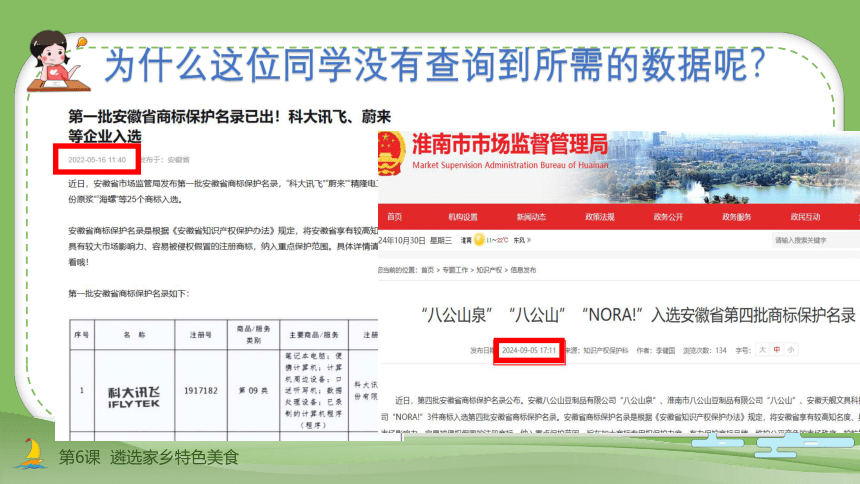
Task: Click the slide heading 为什么这位同学没有查询到所需的数据呢
Action: pyautogui.click(x=434, y=65)
